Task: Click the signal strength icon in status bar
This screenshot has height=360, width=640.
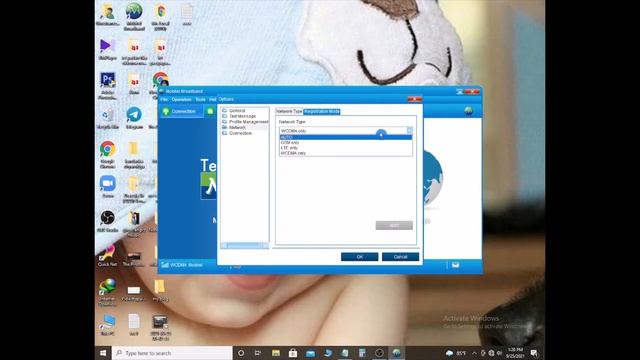Action: tap(165, 265)
